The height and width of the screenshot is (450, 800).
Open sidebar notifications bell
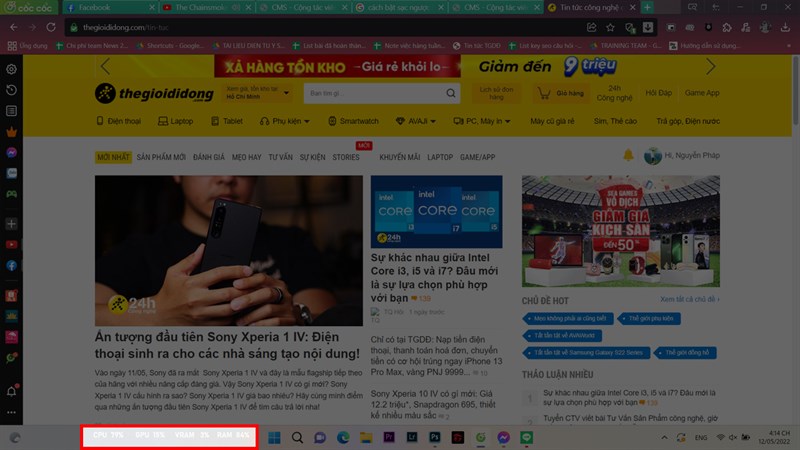click(11, 391)
